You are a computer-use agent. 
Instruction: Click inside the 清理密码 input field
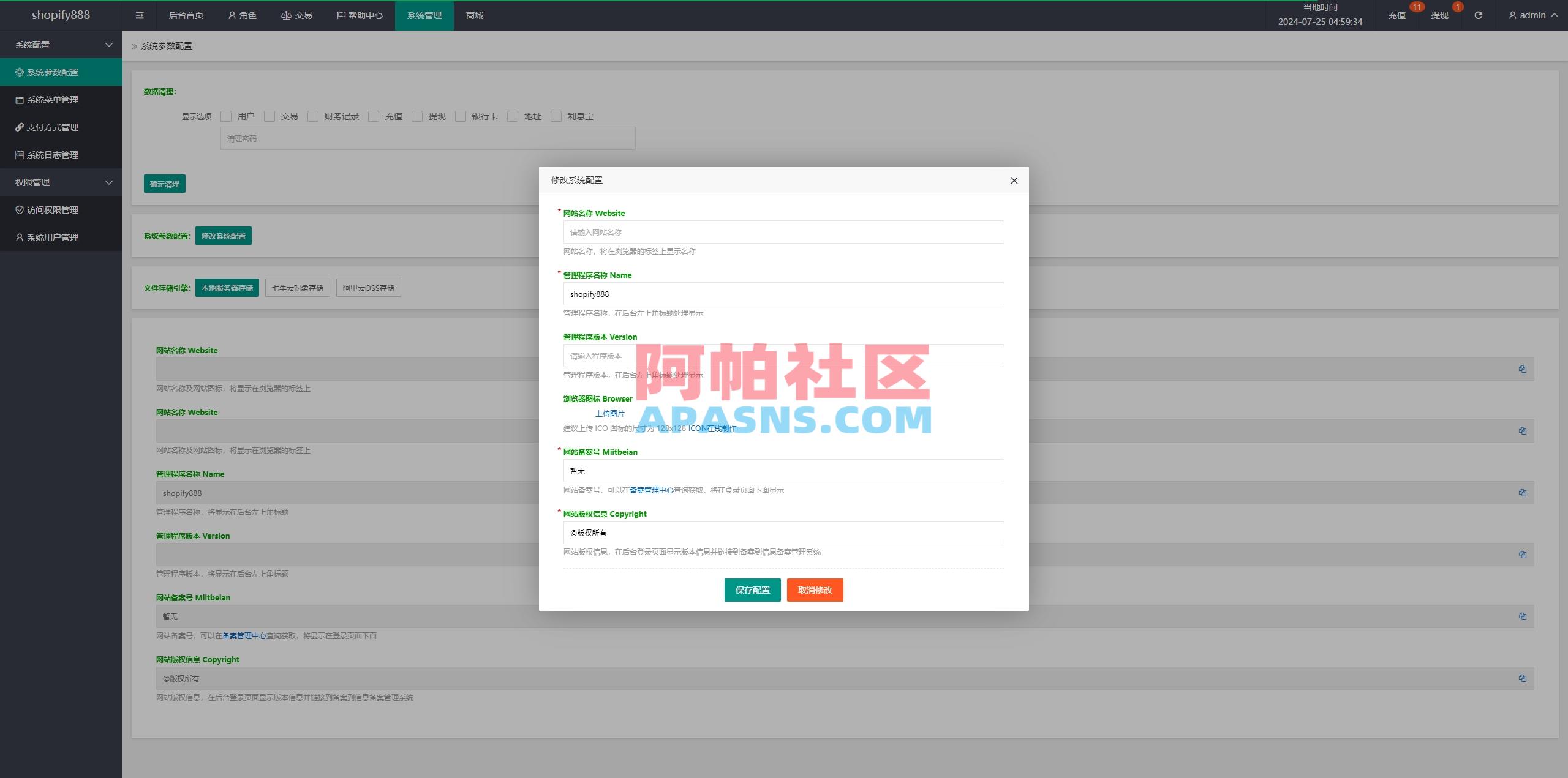427,138
